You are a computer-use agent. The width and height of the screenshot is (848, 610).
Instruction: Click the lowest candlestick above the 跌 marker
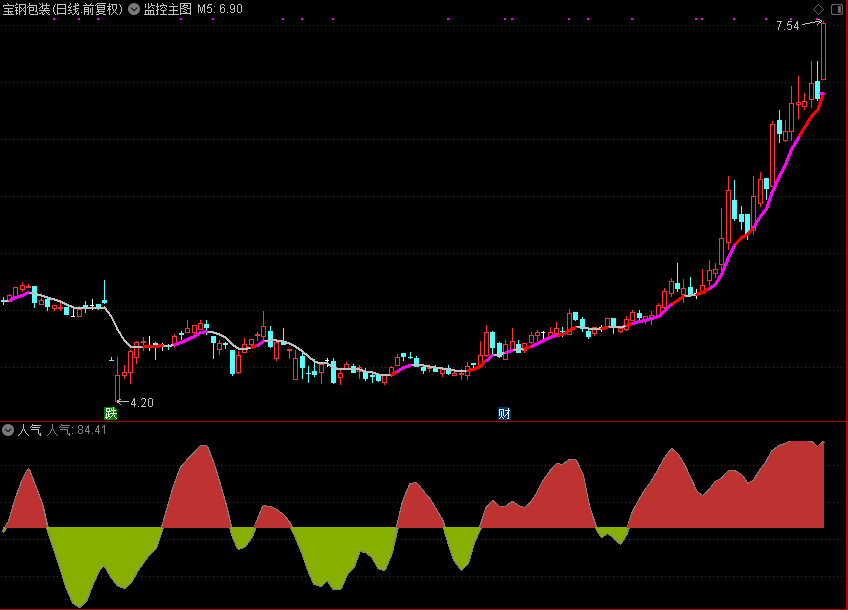117,385
